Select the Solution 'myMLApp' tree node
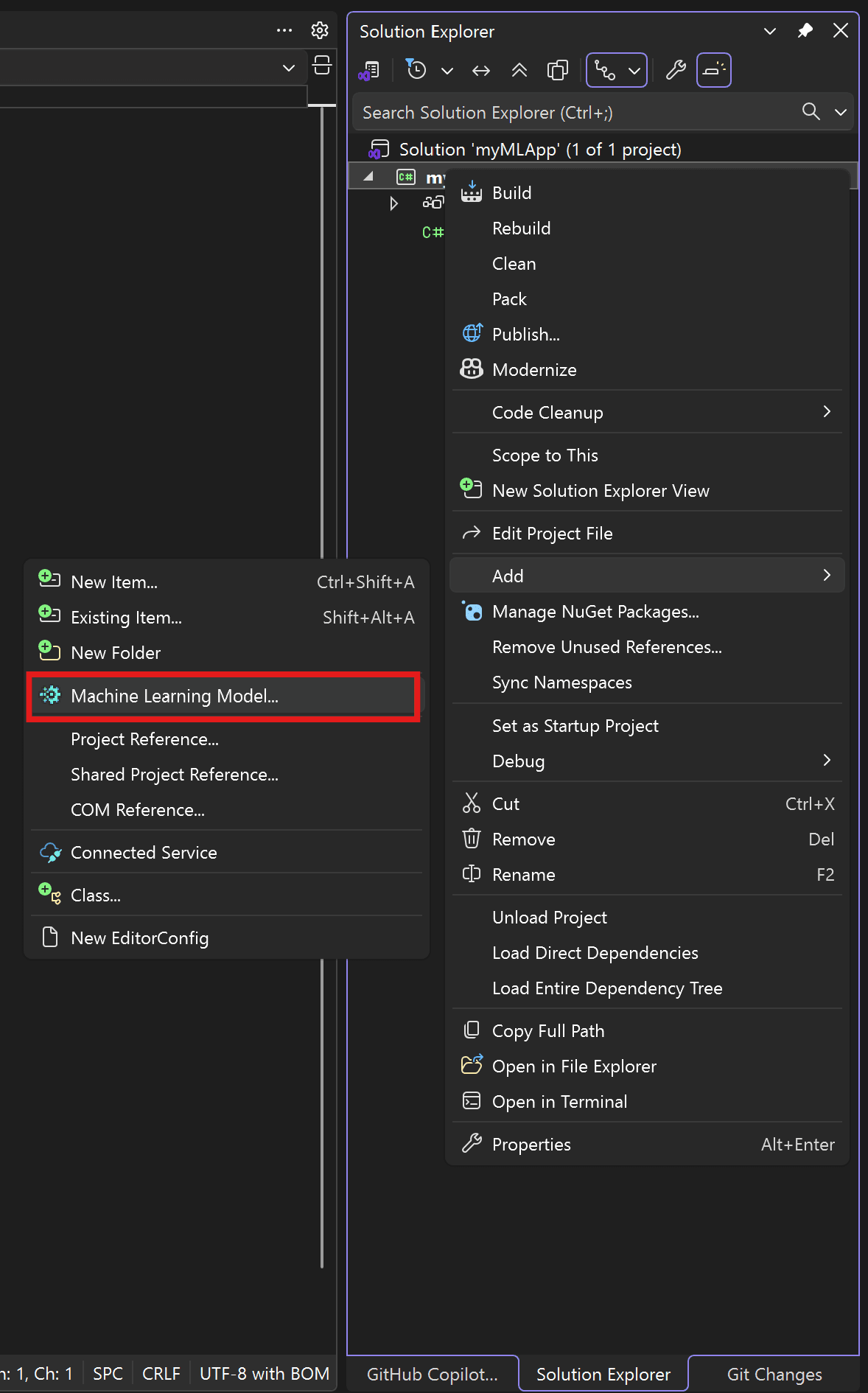The width and height of the screenshot is (868, 1393). point(540,150)
